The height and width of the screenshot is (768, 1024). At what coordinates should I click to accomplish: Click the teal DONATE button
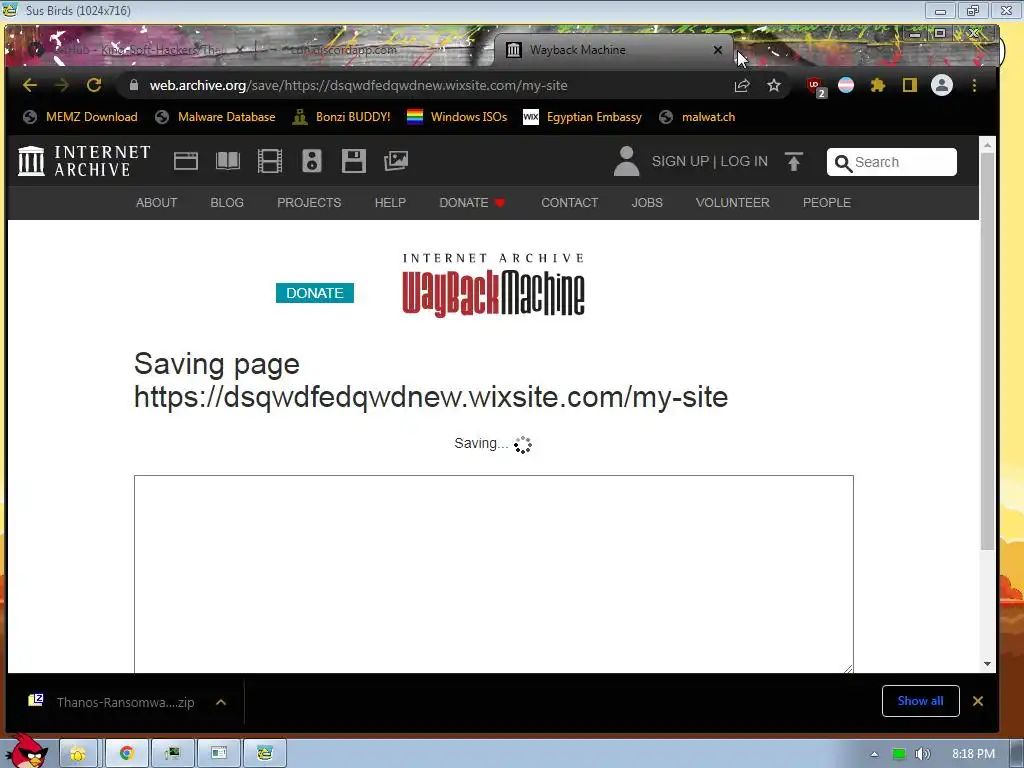coord(315,293)
